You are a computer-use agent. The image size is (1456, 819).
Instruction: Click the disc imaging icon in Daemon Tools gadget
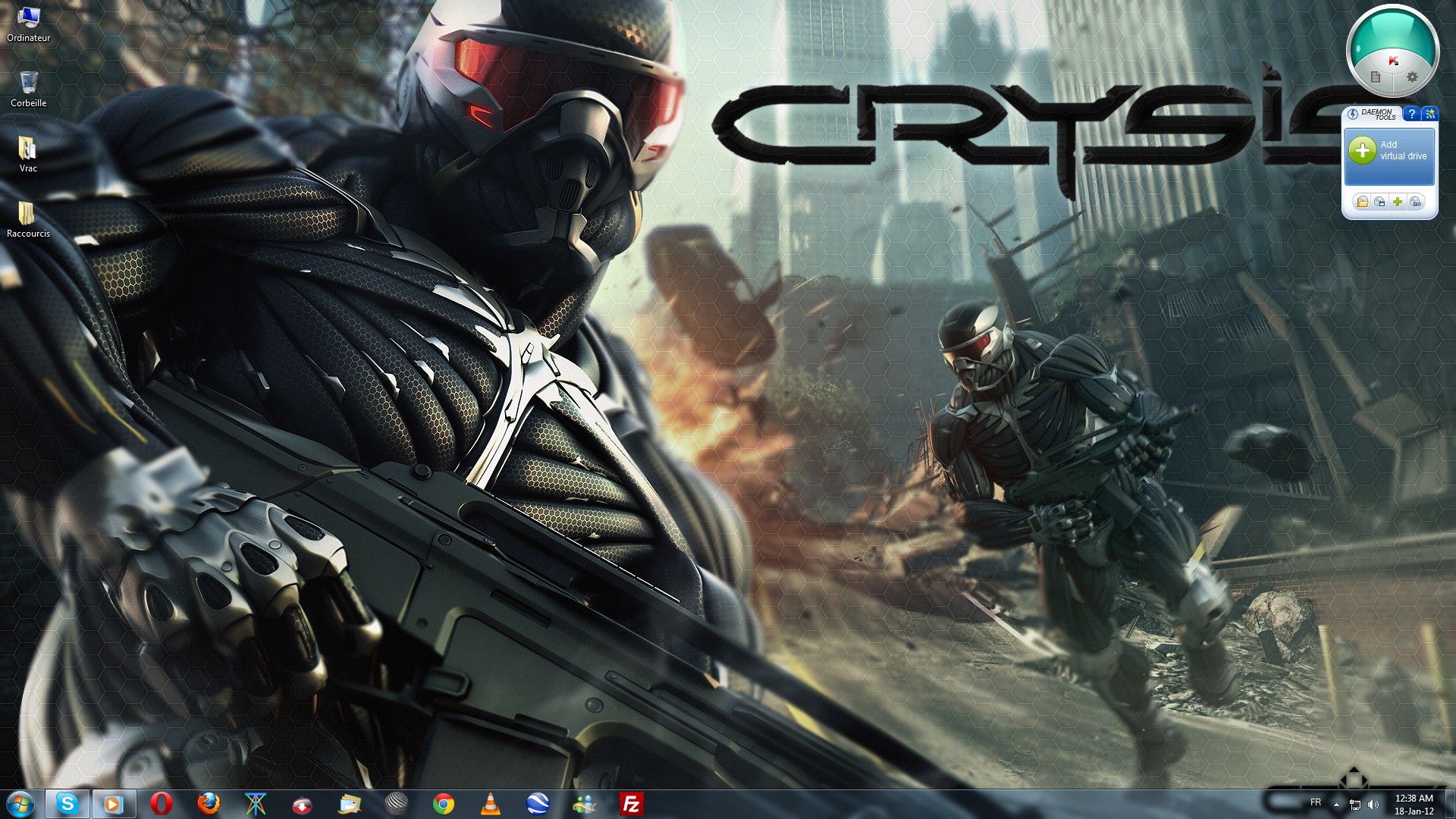pos(1380,202)
